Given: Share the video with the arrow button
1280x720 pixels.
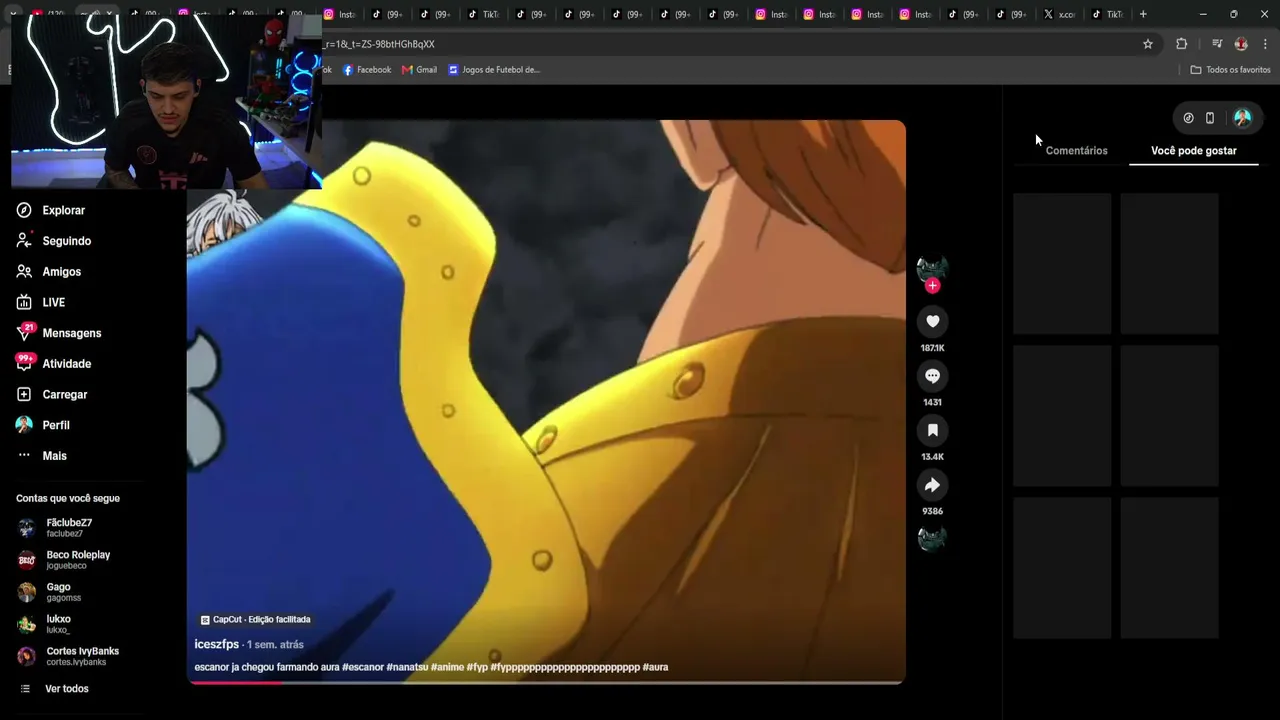Looking at the screenshot, I should click(932, 485).
